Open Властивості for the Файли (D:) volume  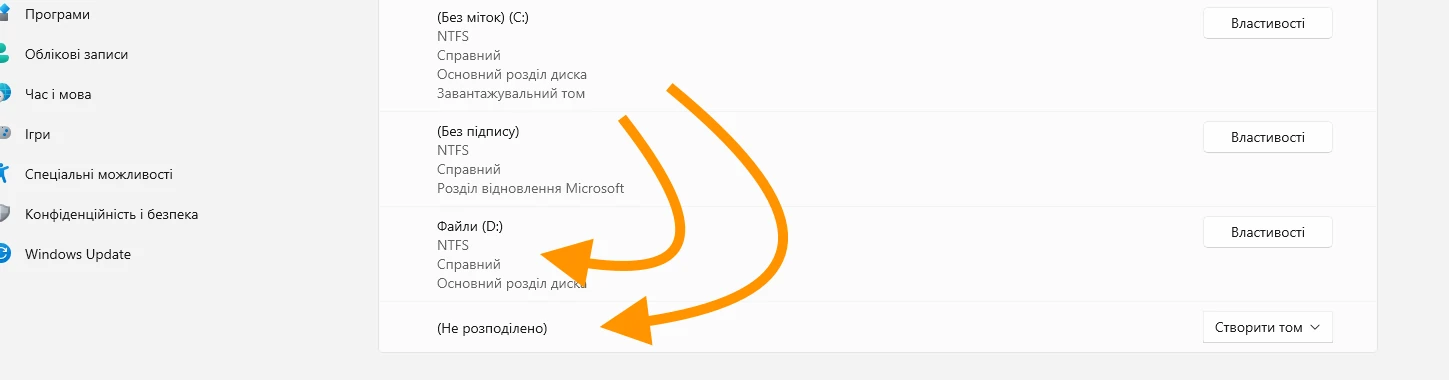1267,232
